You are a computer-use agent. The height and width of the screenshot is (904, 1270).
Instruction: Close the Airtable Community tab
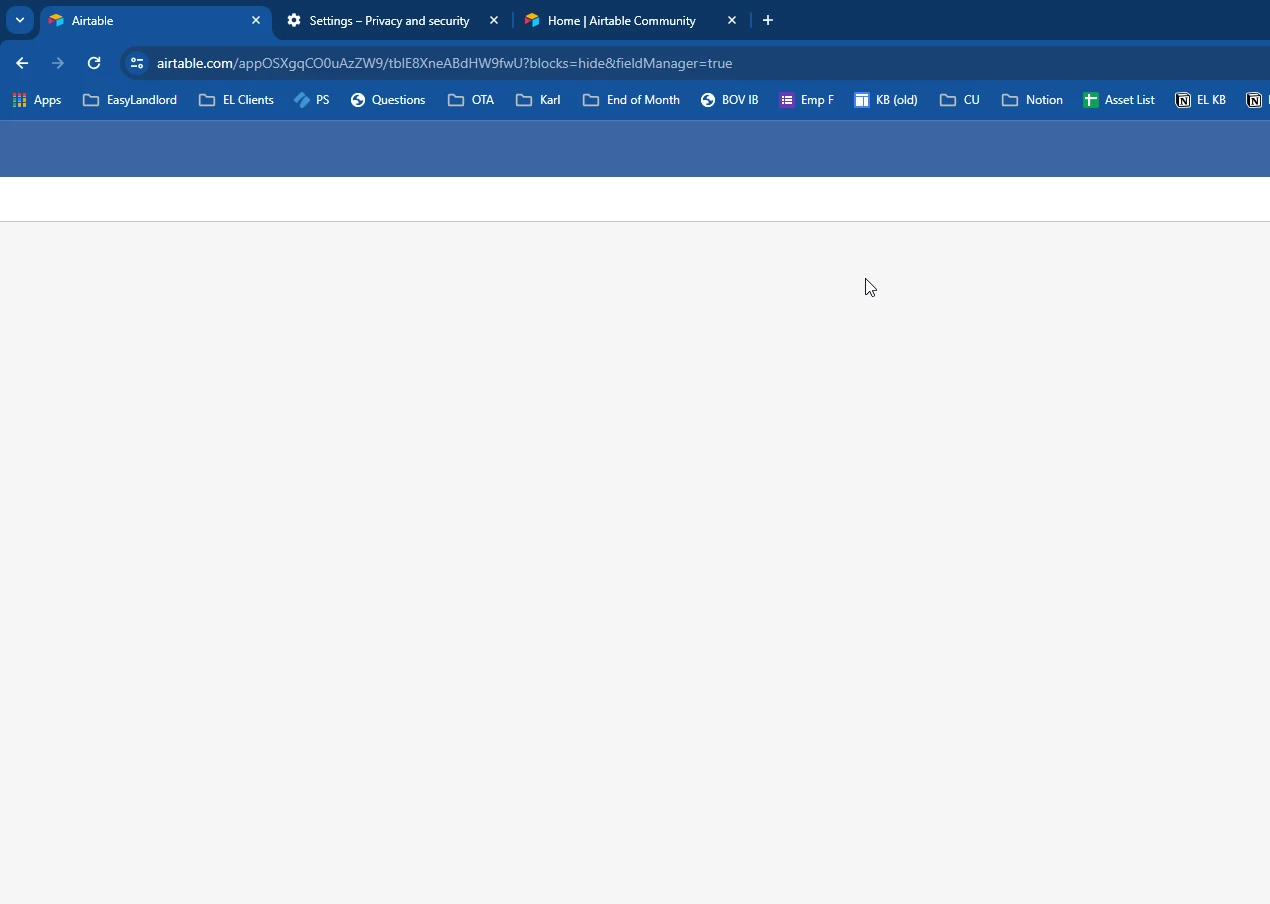pyautogui.click(x=732, y=20)
